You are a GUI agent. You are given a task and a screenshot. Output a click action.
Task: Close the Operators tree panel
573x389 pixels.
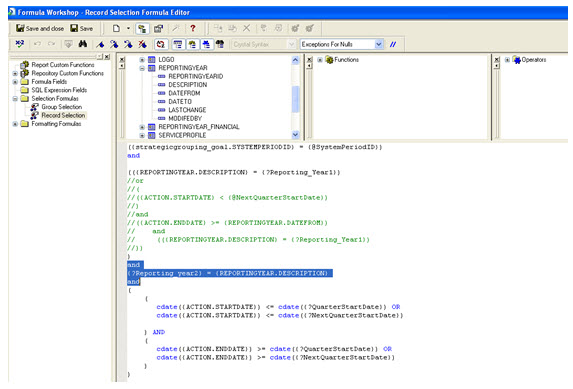tap(497, 59)
